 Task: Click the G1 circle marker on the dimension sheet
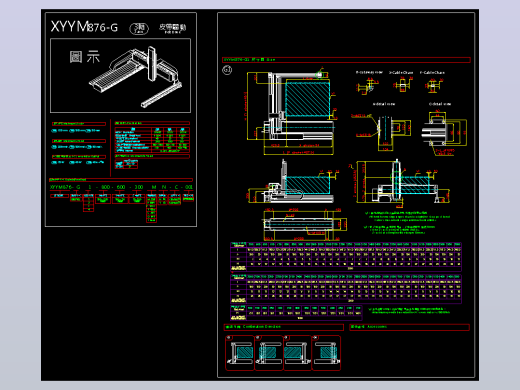(x=227, y=70)
